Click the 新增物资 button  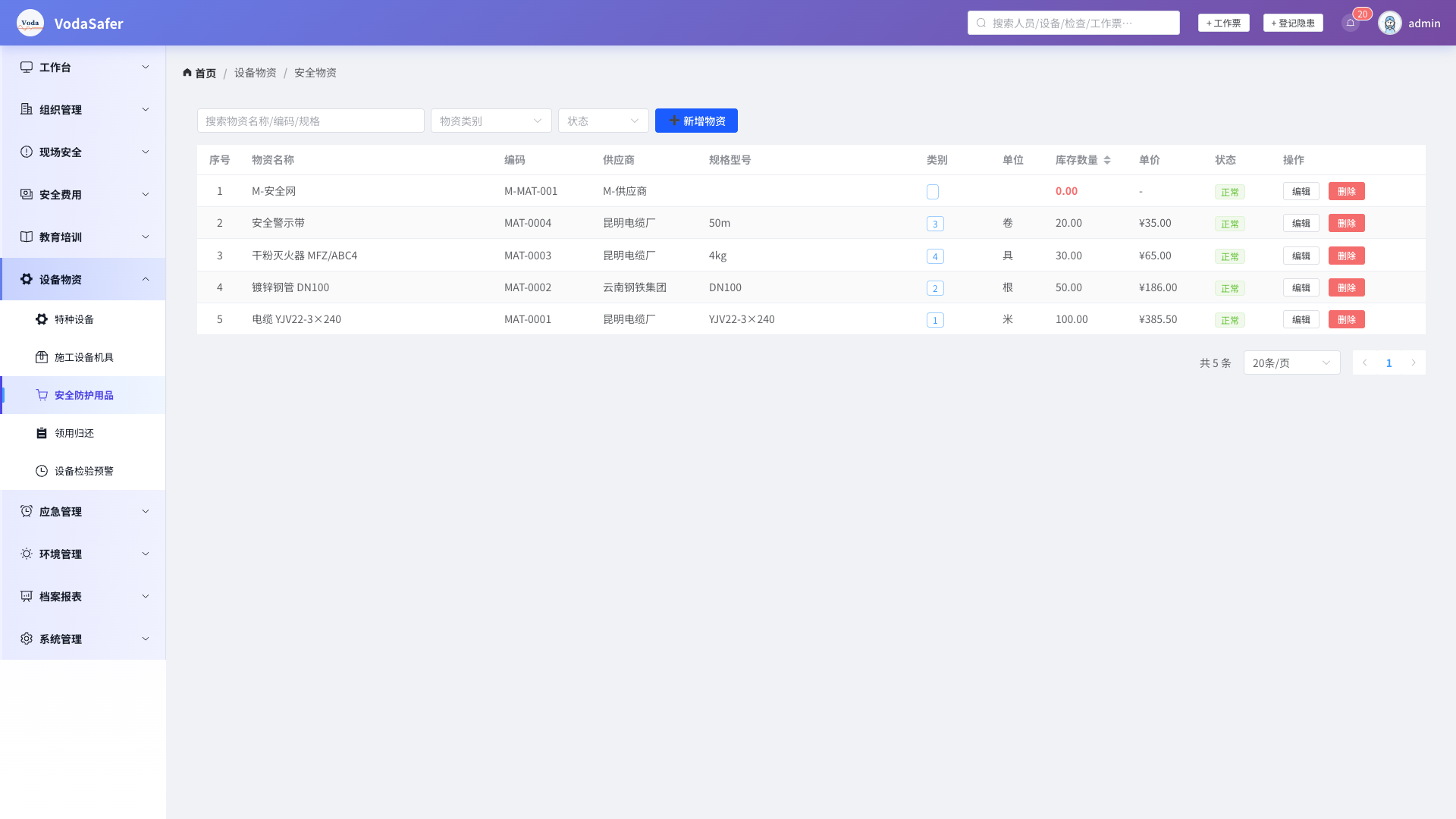point(696,121)
